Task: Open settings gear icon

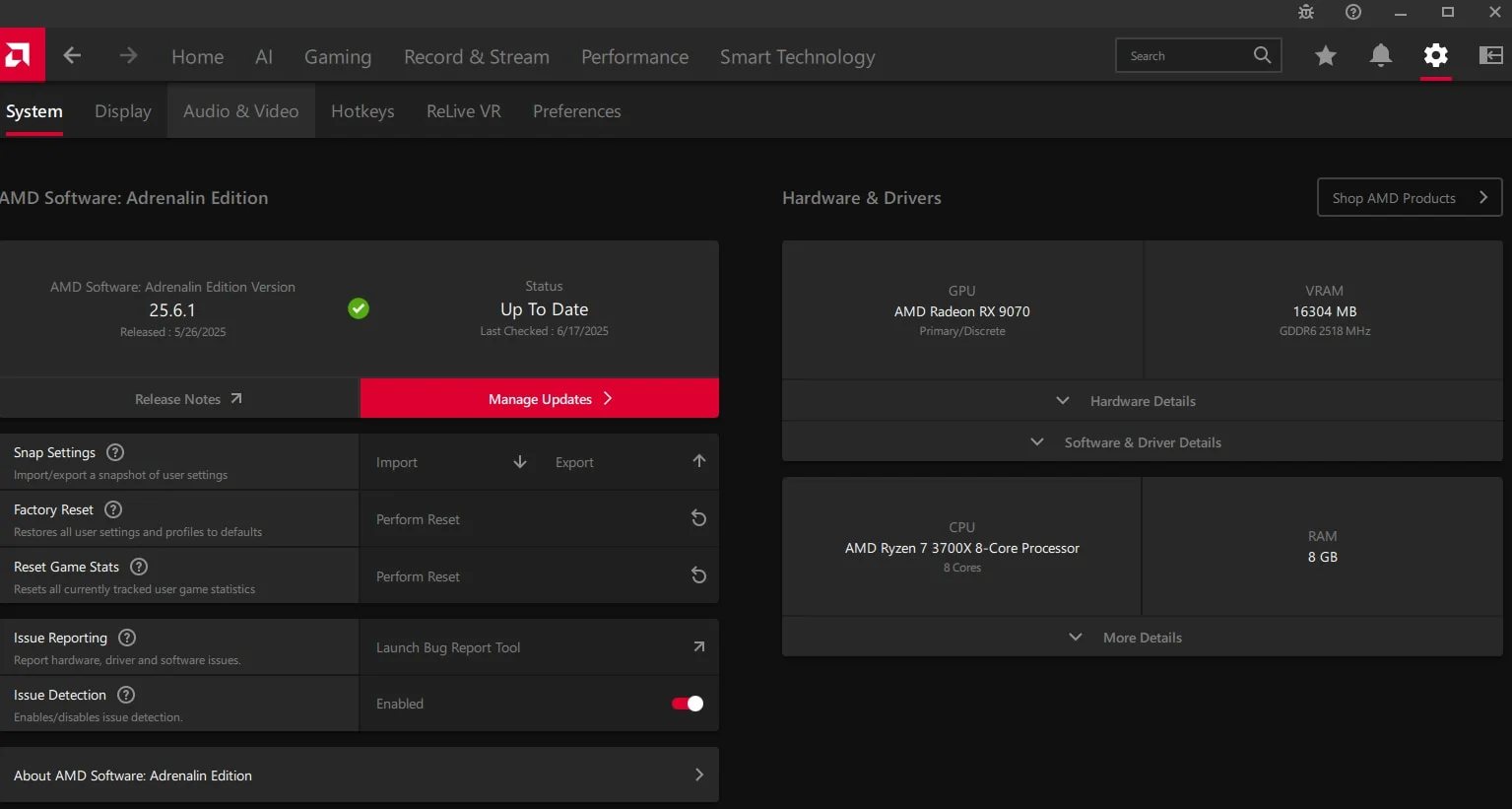Action: [x=1436, y=55]
